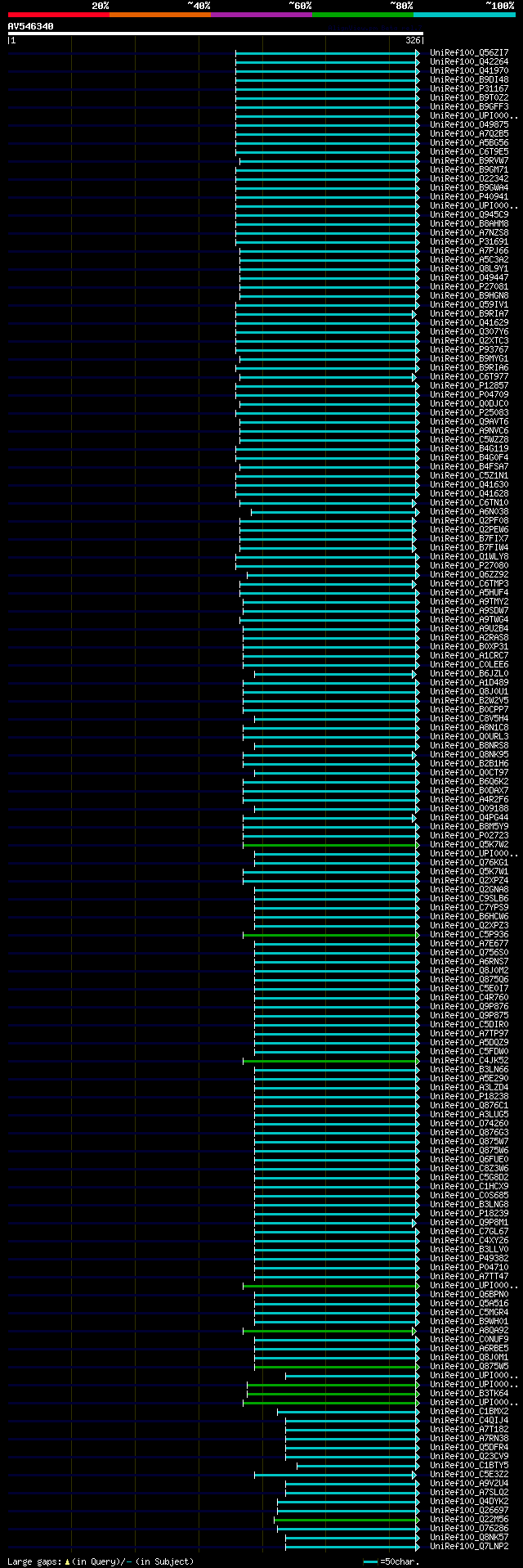This screenshot has height=1568, width=523.
Task: Click the white query length bar
Action: pos(215,34)
